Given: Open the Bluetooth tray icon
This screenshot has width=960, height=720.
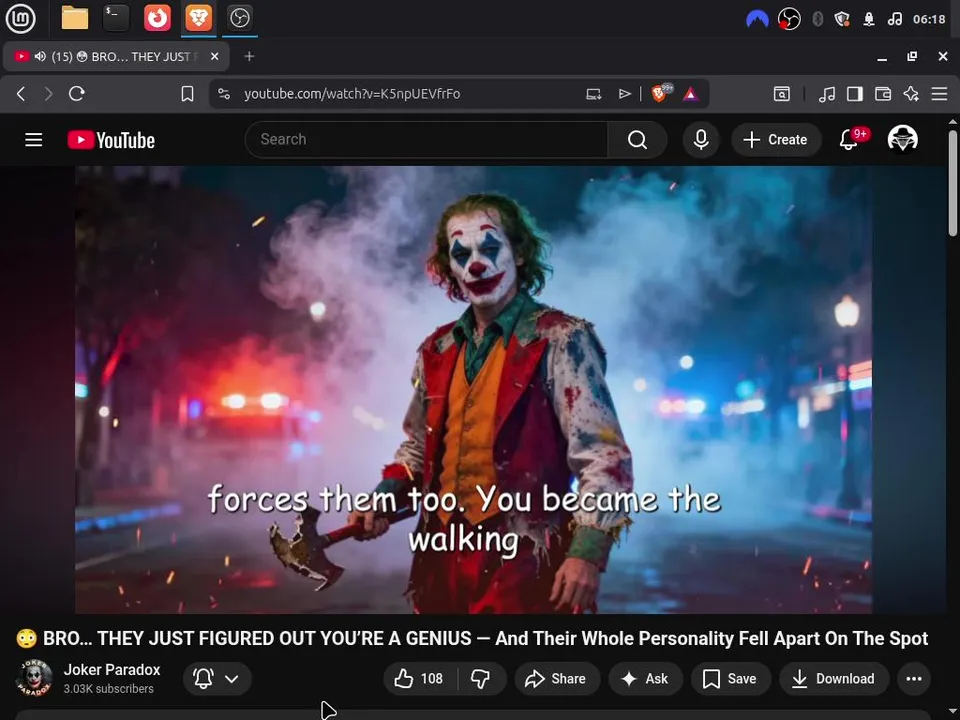Looking at the screenshot, I should tap(817, 19).
